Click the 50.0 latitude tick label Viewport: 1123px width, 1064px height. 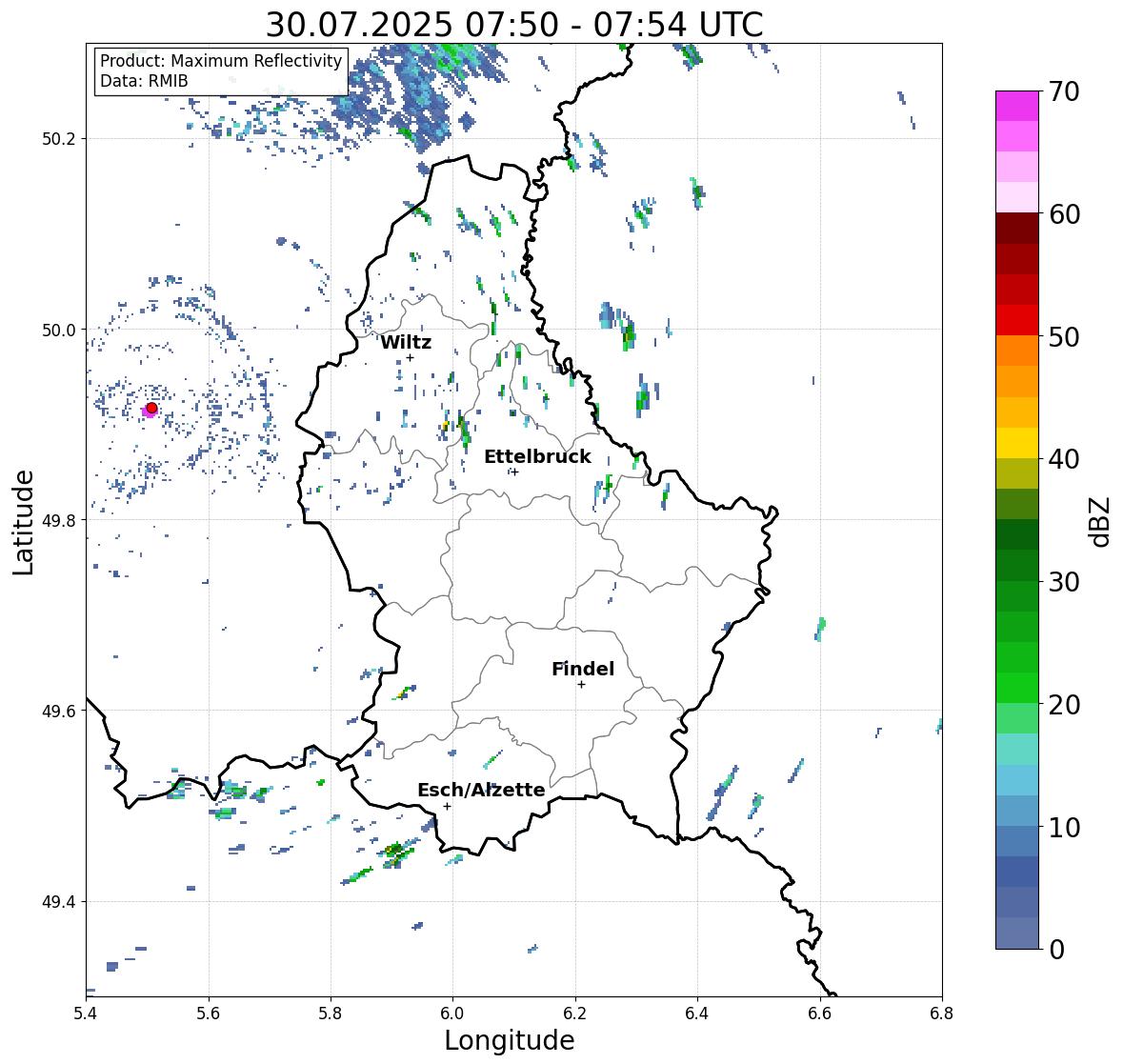click(x=59, y=331)
